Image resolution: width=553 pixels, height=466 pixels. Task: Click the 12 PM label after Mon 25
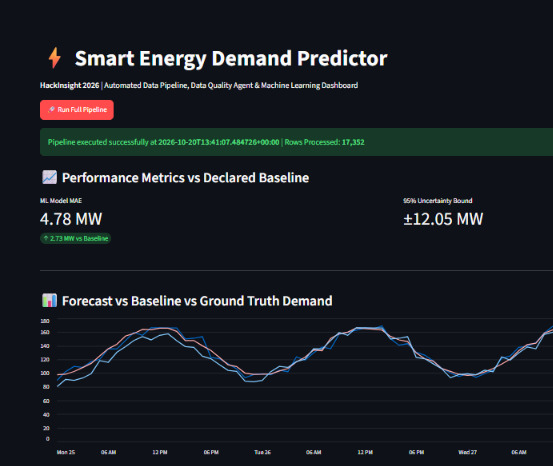click(160, 452)
